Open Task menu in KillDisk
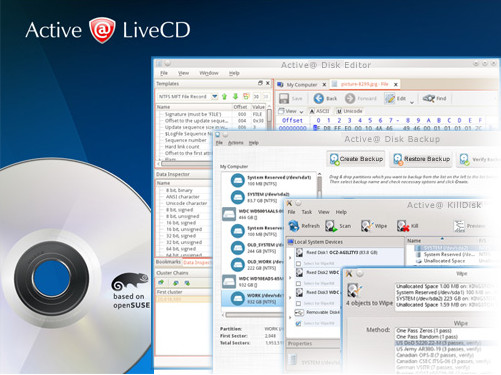The image size is (501, 375). coord(307,212)
